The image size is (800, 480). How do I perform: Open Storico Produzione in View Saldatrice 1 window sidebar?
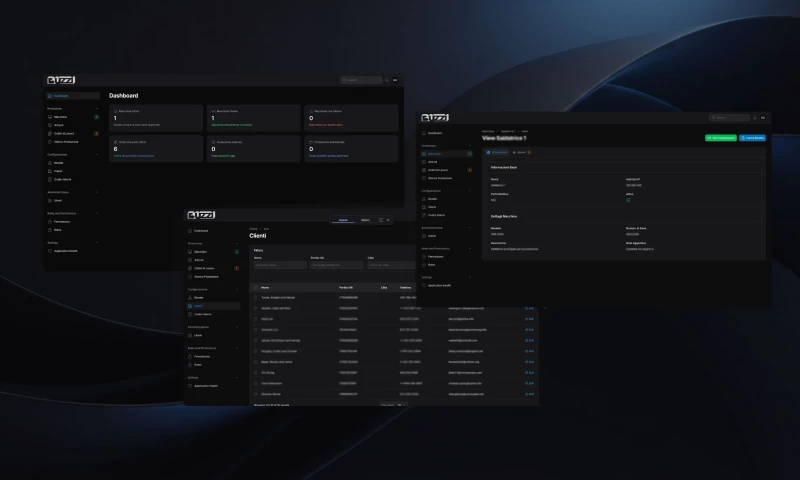[447, 178]
